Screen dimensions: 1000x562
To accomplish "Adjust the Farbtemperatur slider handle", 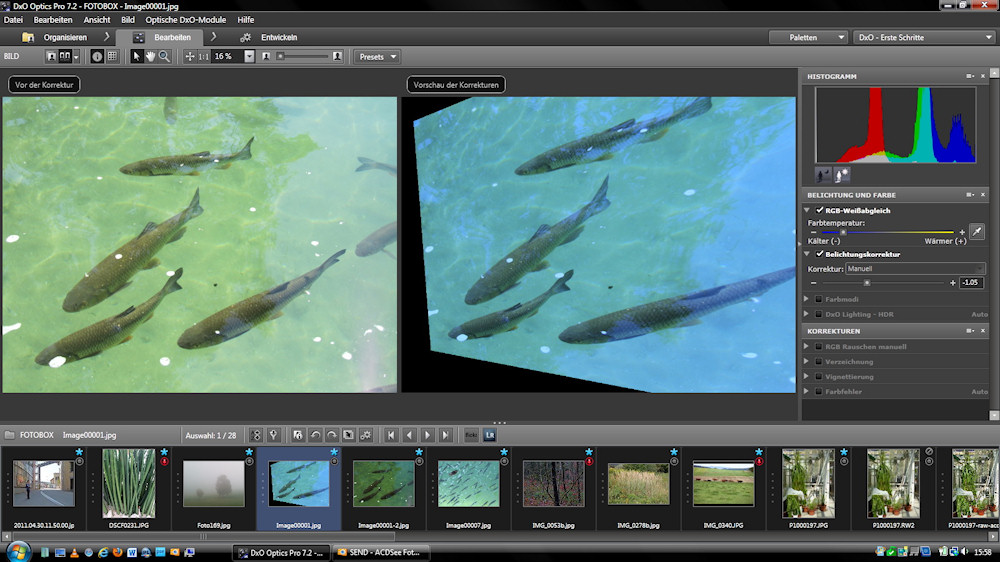I will pyautogui.click(x=843, y=232).
